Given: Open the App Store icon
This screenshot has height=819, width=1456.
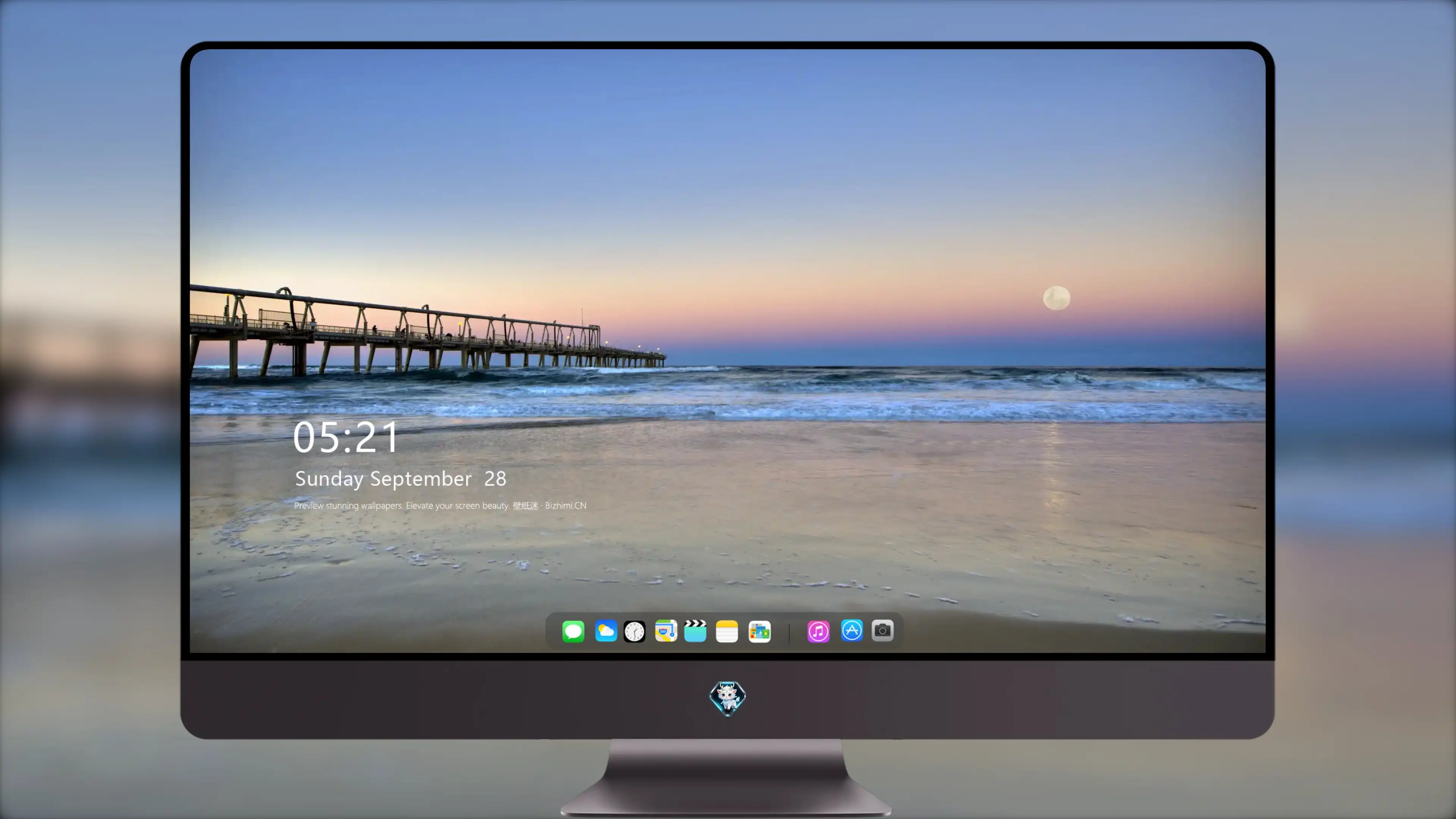Looking at the screenshot, I should pos(852,630).
